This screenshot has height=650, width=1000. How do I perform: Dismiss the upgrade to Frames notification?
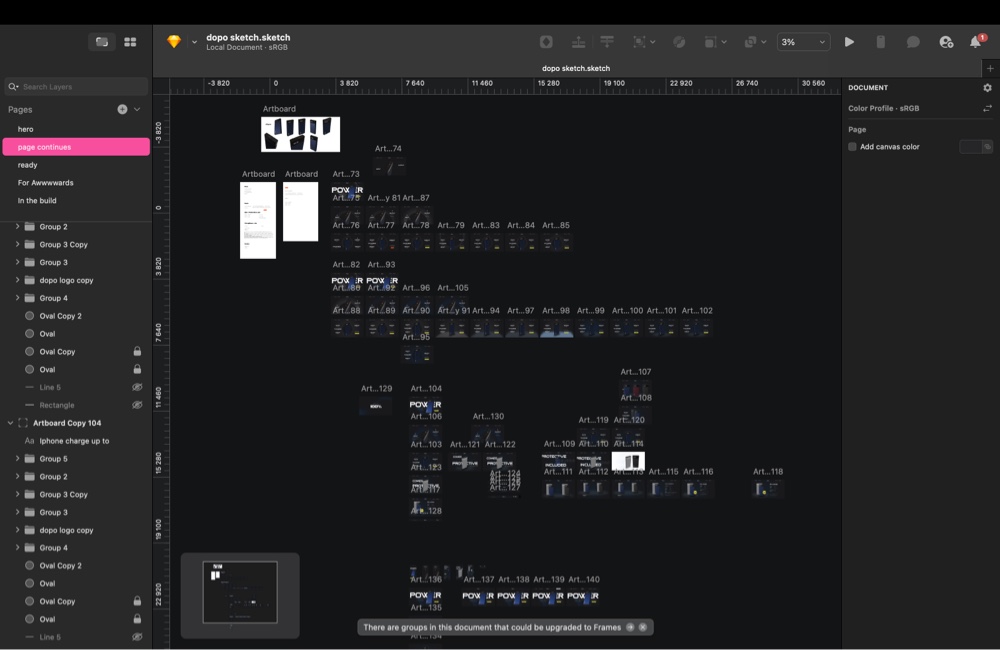pyautogui.click(x=643, y=627)
